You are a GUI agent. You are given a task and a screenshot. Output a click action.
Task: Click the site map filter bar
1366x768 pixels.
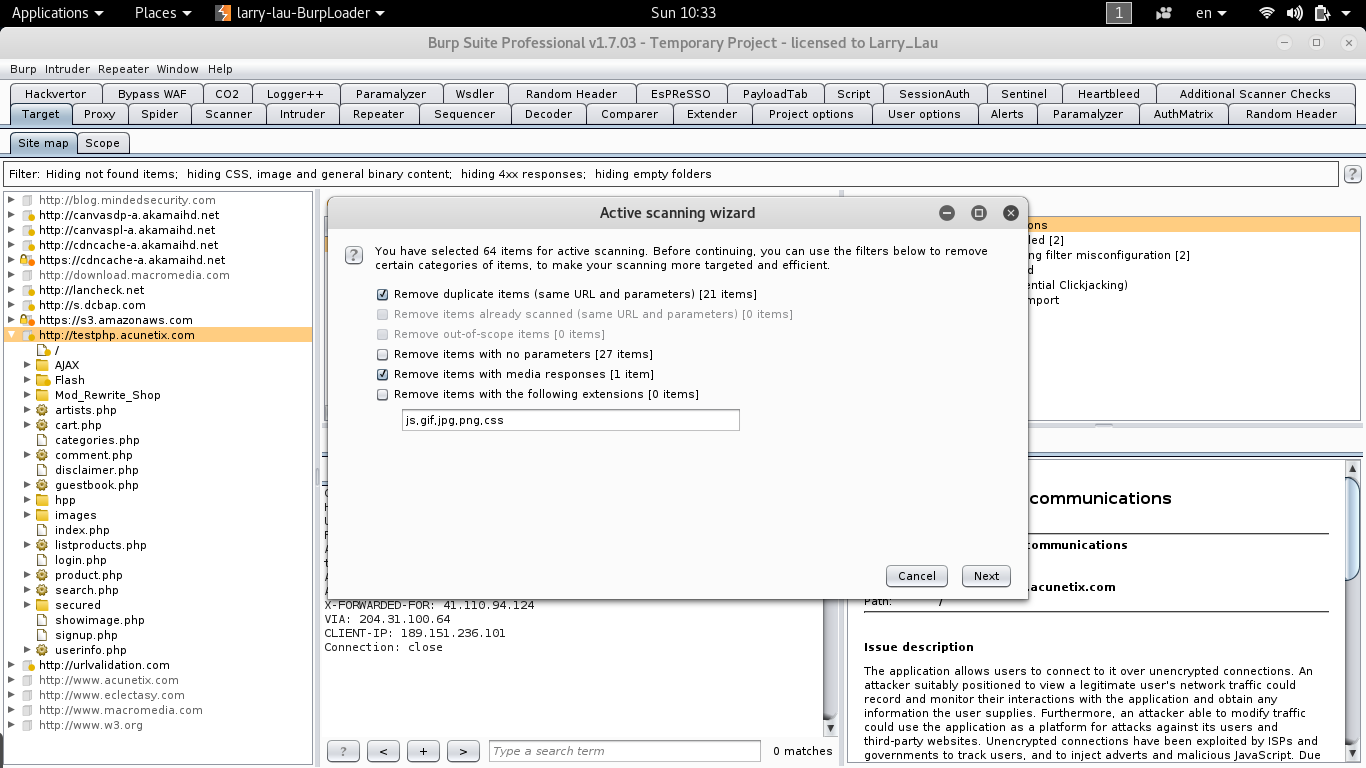point(671,174)
